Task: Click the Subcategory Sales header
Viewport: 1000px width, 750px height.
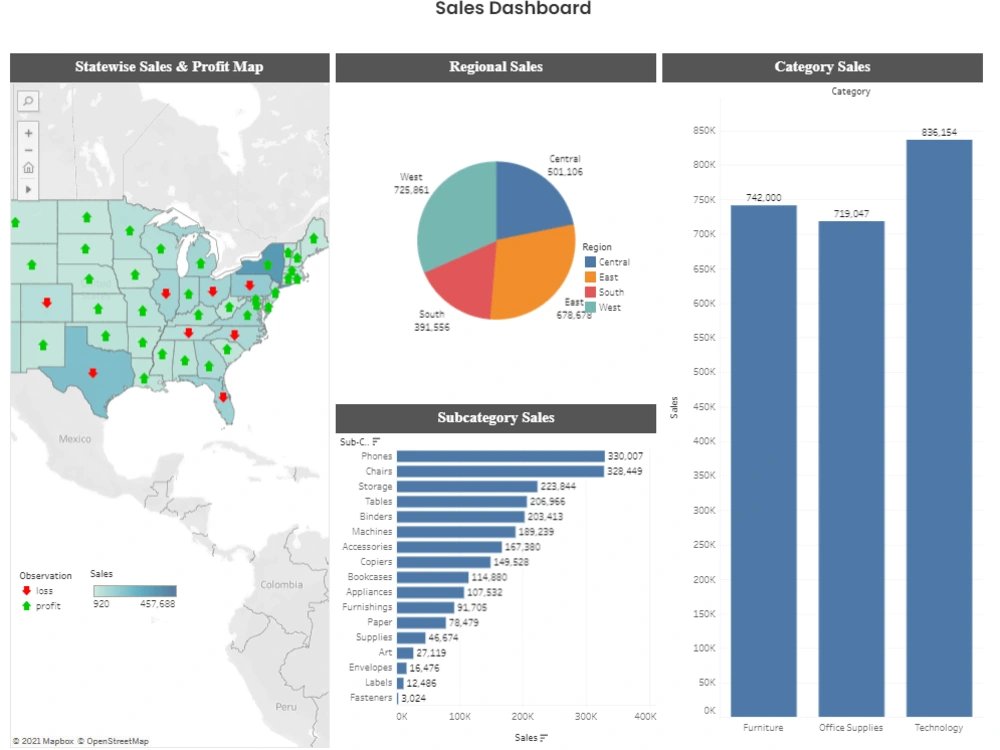Action: pyautogui.click(x=495, y=418)
